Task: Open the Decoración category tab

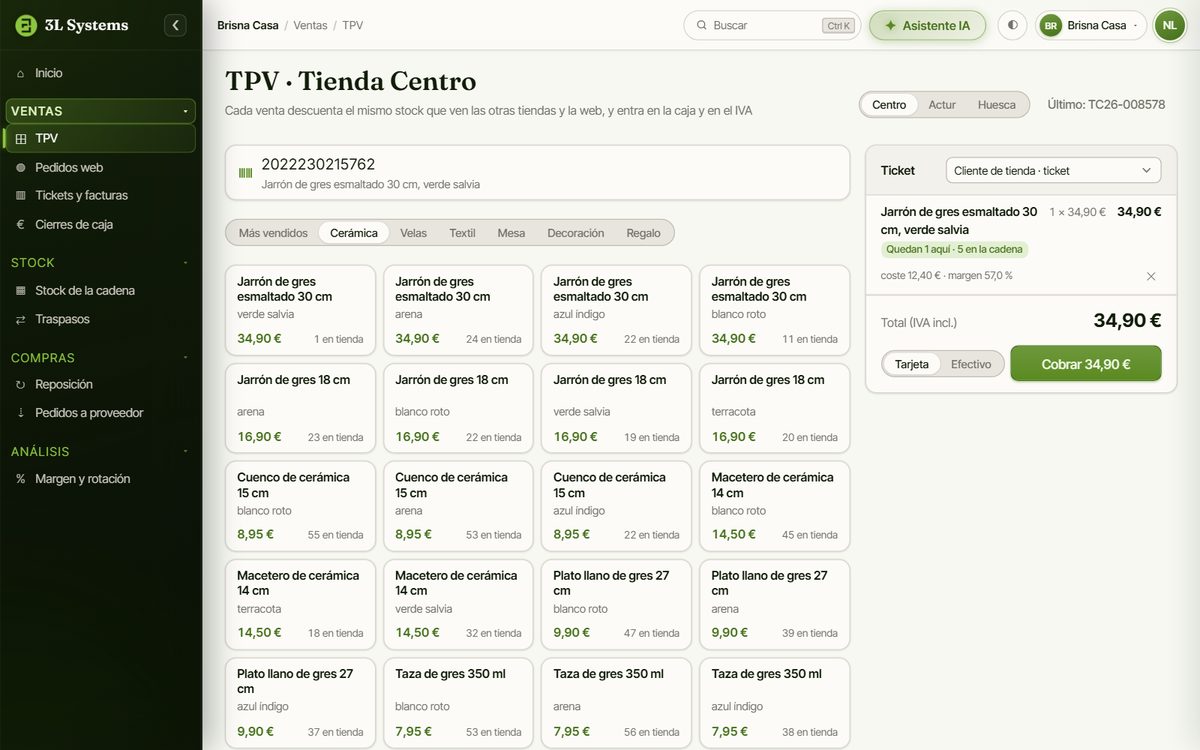Action: 576,233
